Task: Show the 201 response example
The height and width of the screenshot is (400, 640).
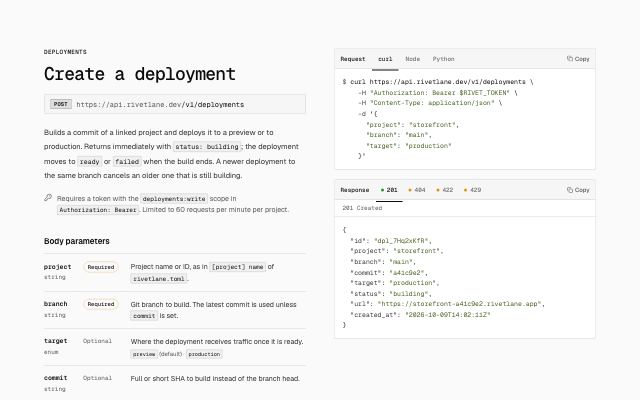Action: (389, 190)
